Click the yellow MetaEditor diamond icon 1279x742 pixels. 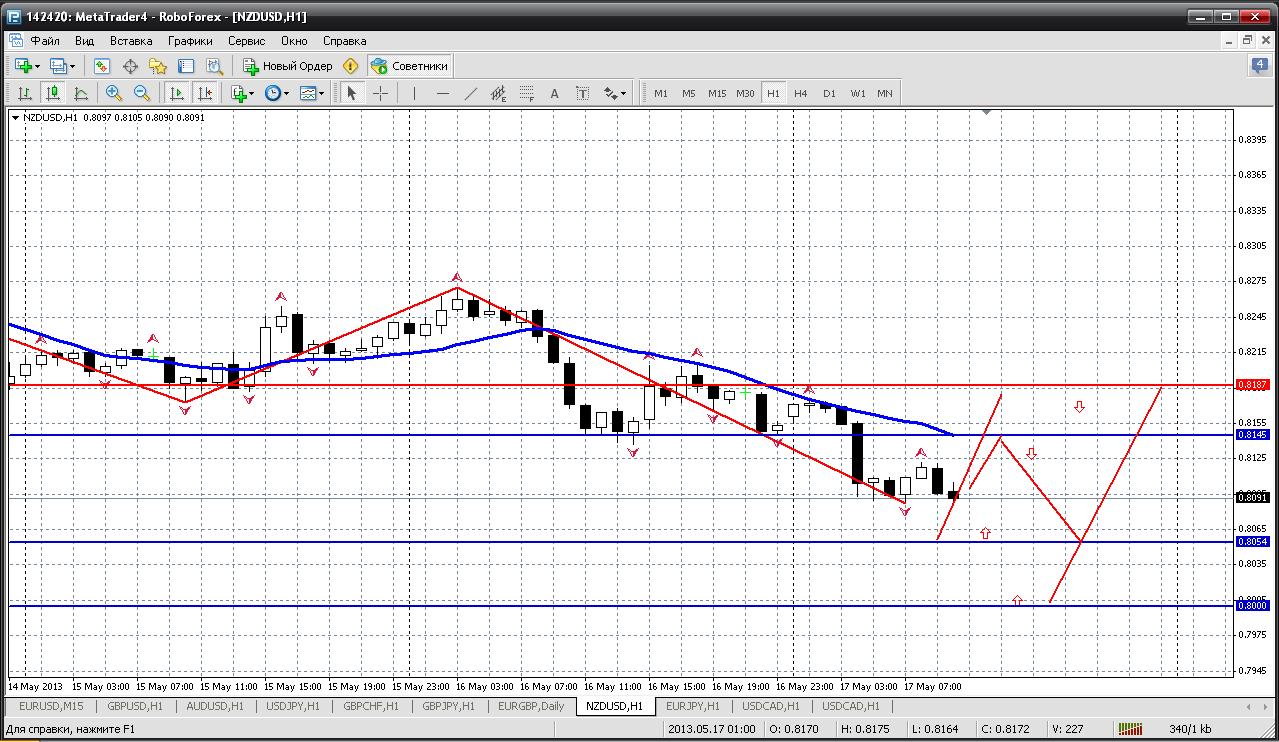click(x=350, y=66)
